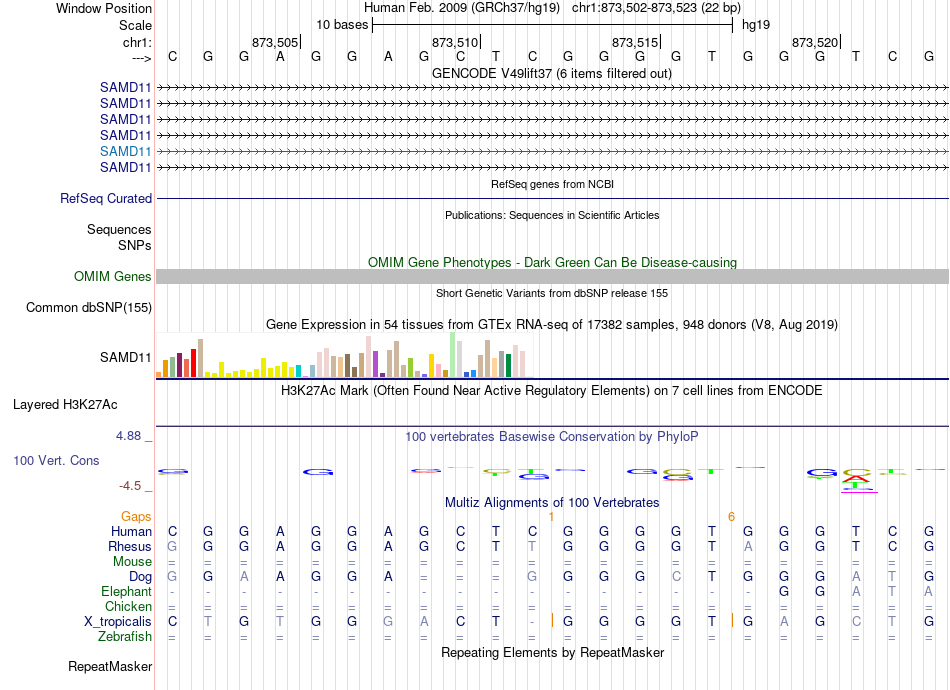Click the RefSeq Curated track label
The image size is (950, 690).
click(106, 198)
